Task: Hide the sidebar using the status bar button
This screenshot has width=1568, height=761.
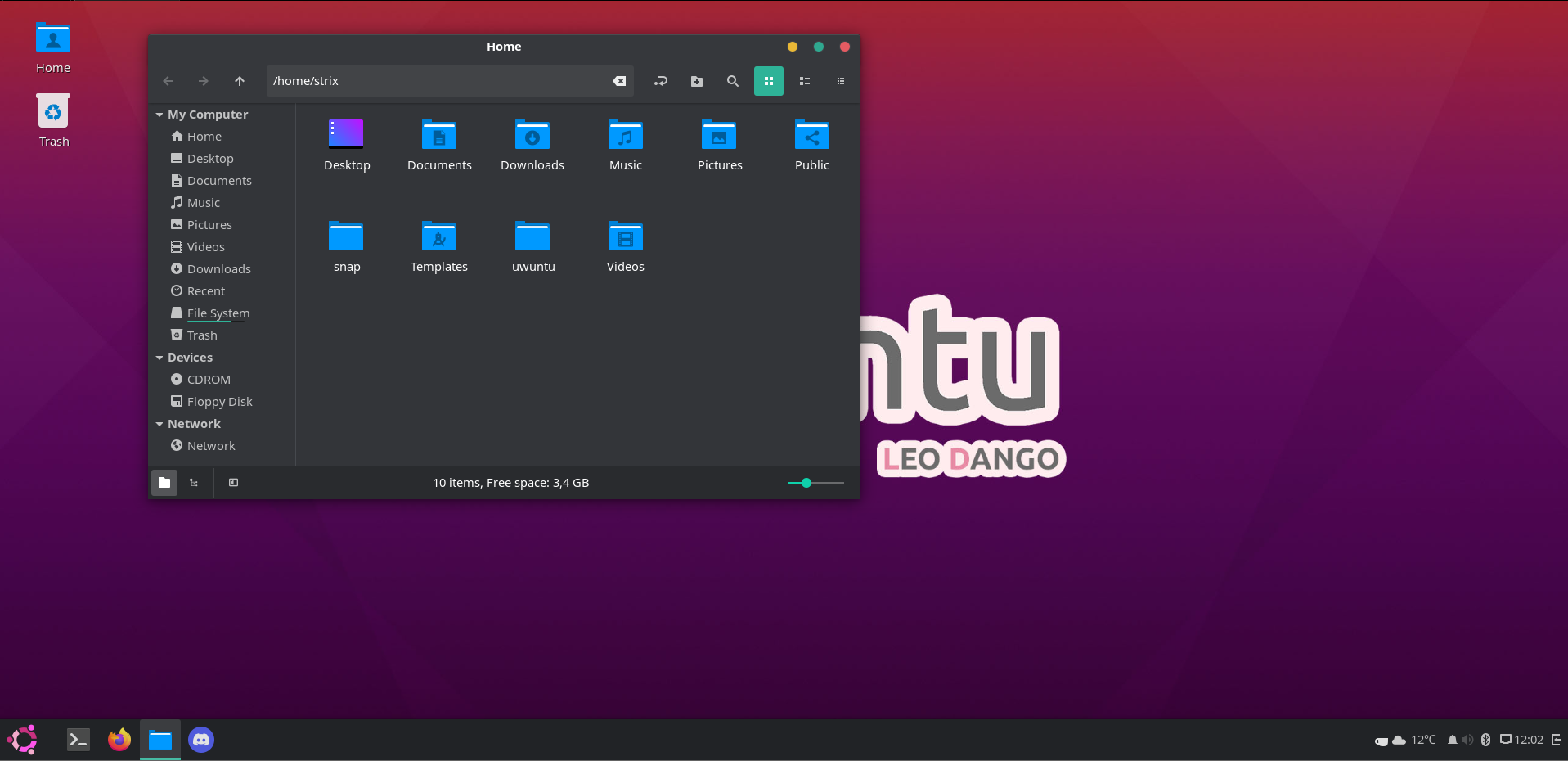Action: tap(233, 483)
